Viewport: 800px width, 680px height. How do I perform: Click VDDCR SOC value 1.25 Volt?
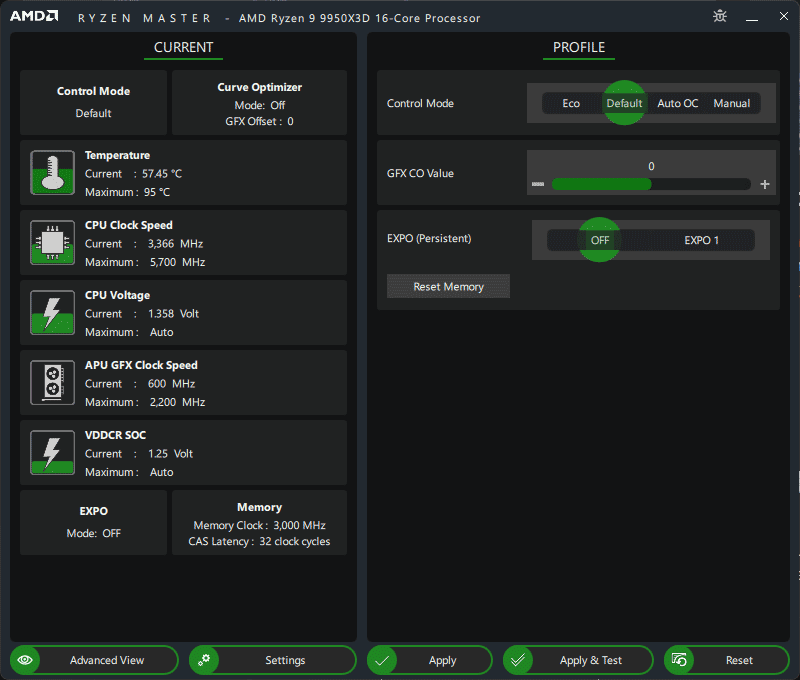click(170, 454)
